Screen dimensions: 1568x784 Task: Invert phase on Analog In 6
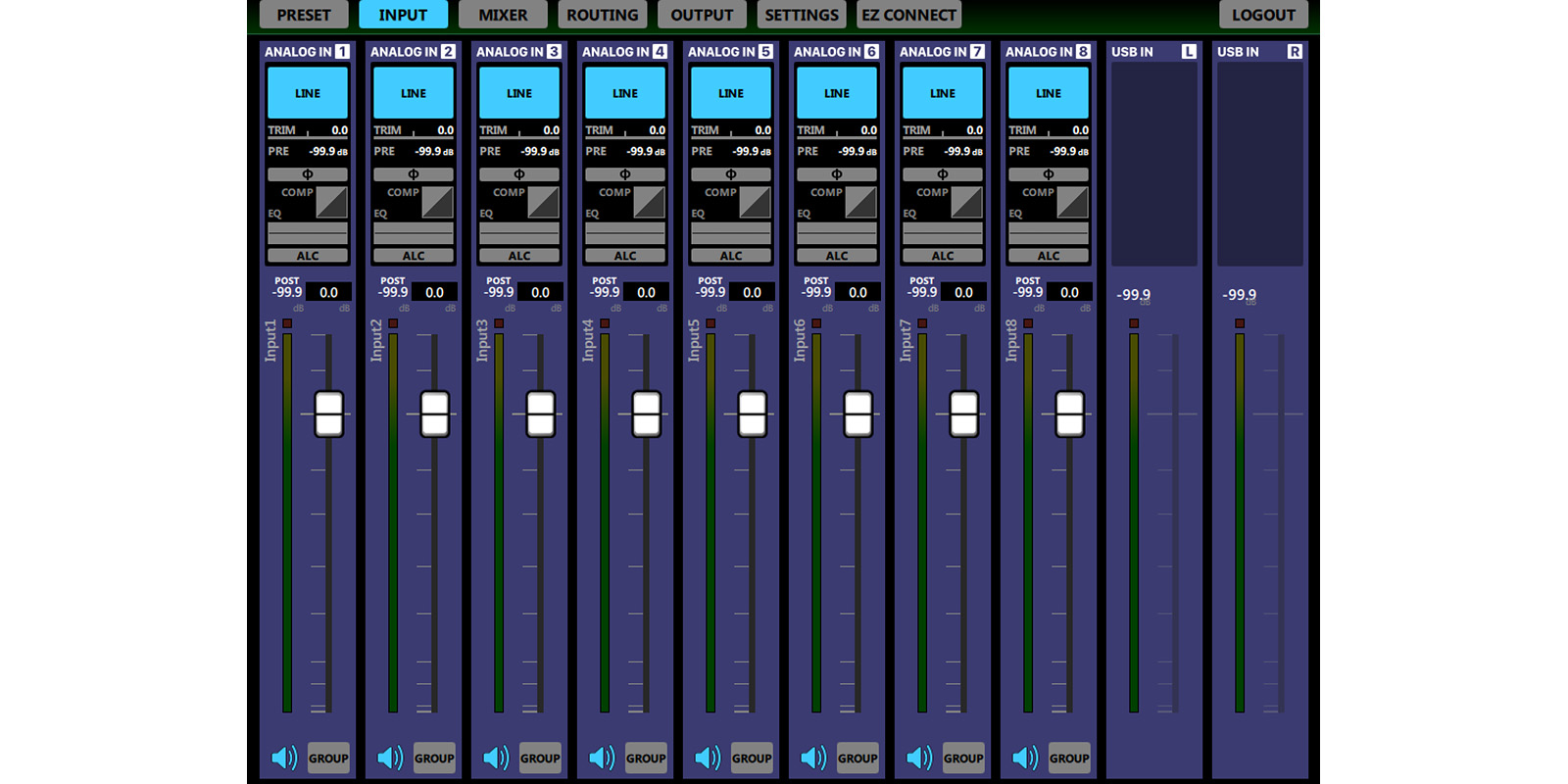pyautogui.click(x=837, y=174)
